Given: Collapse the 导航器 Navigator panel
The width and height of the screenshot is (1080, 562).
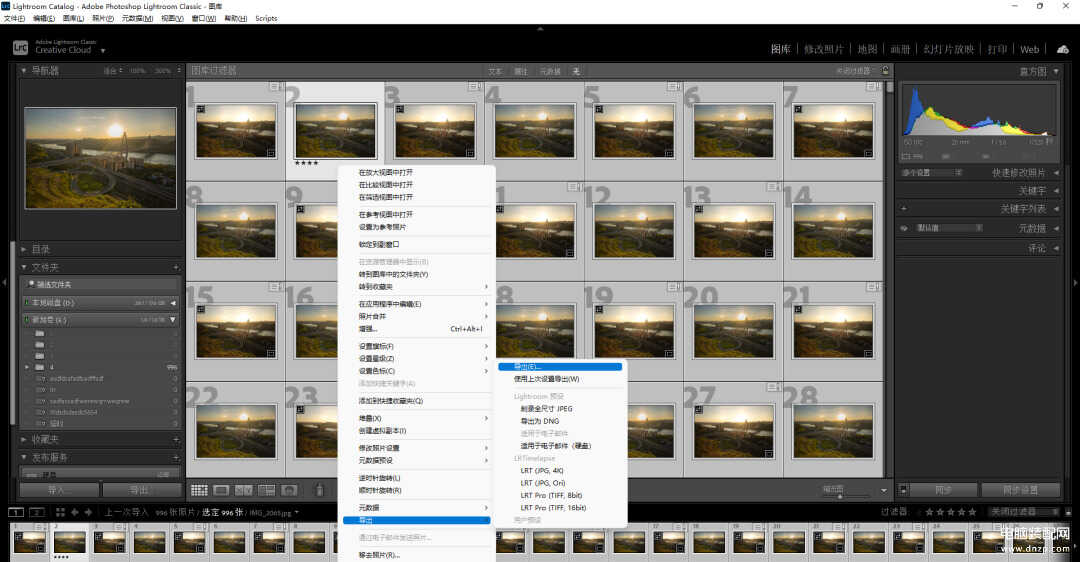Looking at the screenshot, I should point(23,70).
